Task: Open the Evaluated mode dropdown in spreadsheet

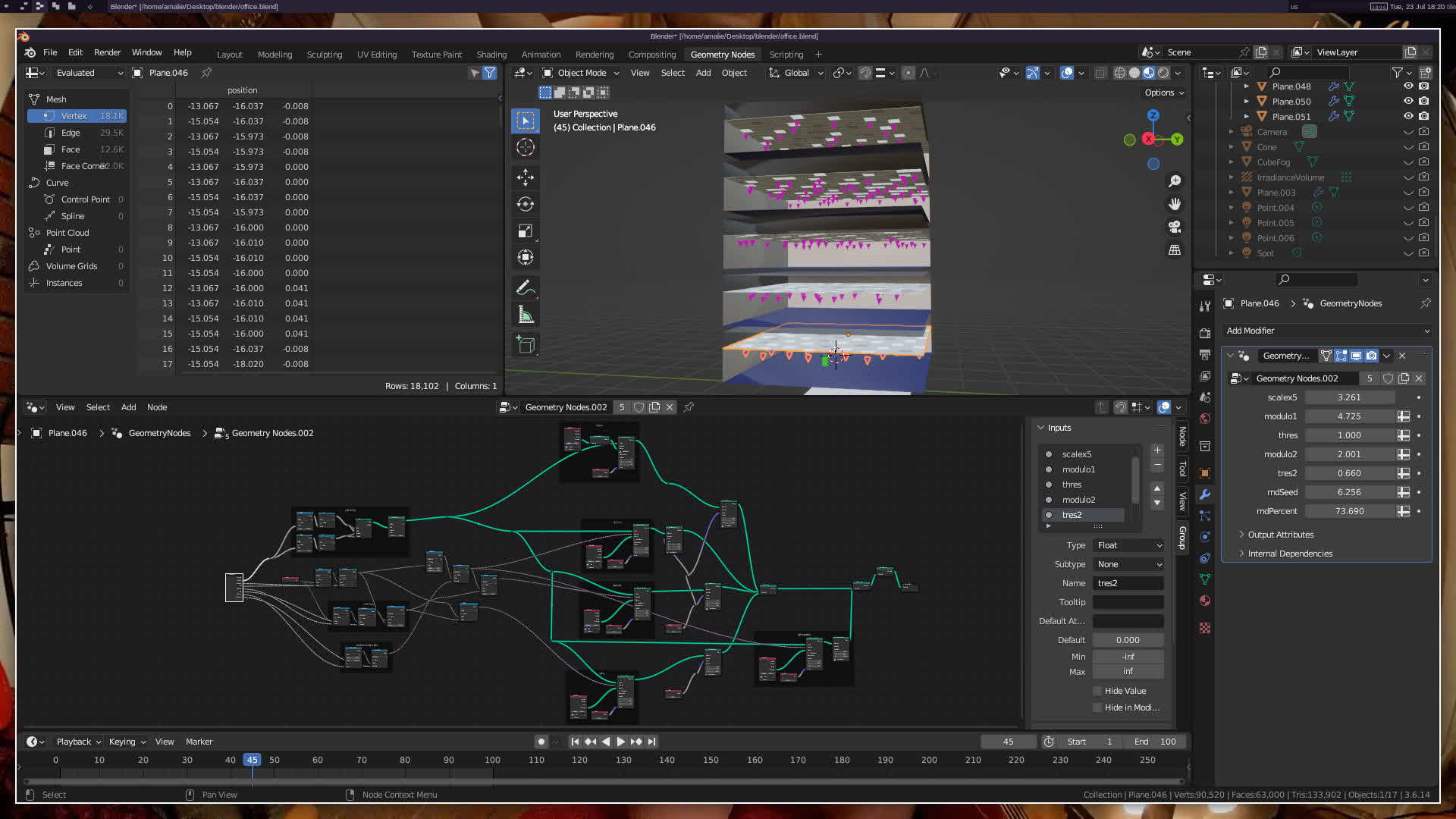Action: (89, 73)
